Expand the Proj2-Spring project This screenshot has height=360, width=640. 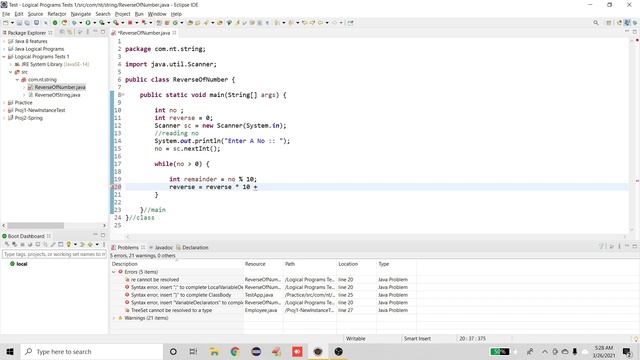coord(4,118)
